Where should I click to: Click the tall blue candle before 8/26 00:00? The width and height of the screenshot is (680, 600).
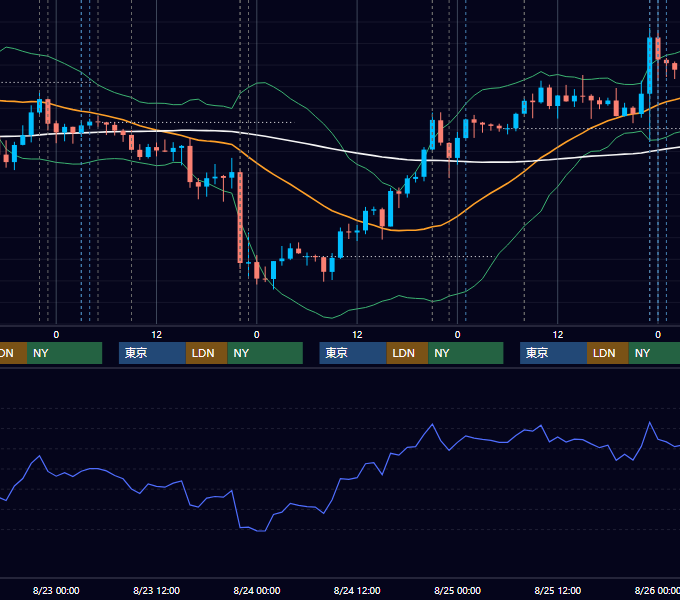(650, 66)
